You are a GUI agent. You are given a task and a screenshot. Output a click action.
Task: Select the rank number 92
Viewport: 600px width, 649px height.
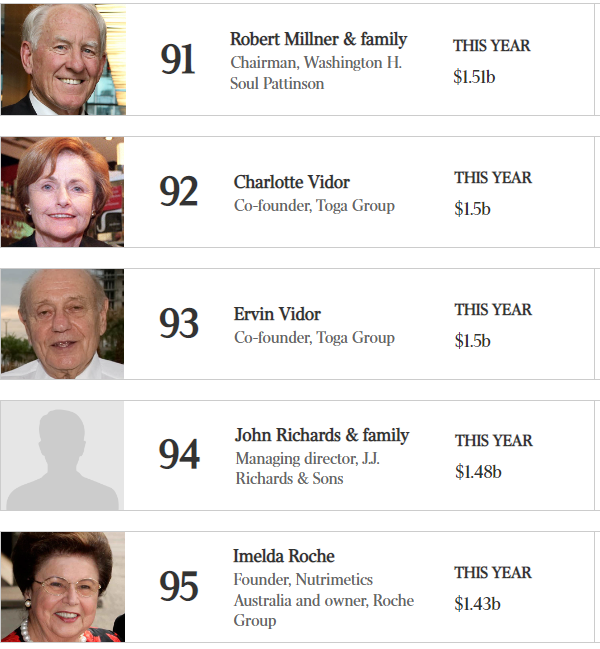point(179,191)
